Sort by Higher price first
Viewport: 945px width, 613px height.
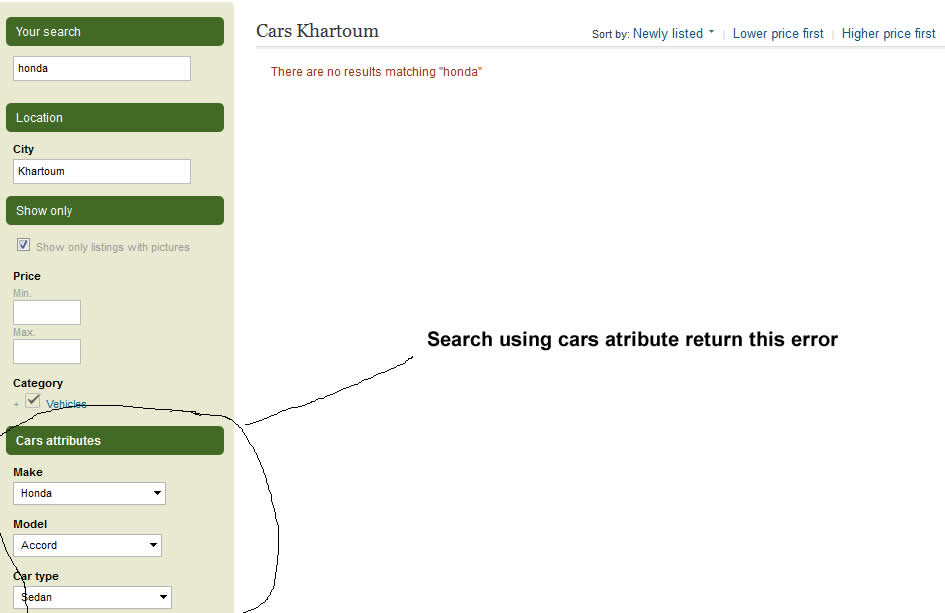click(x=888, y=34)
